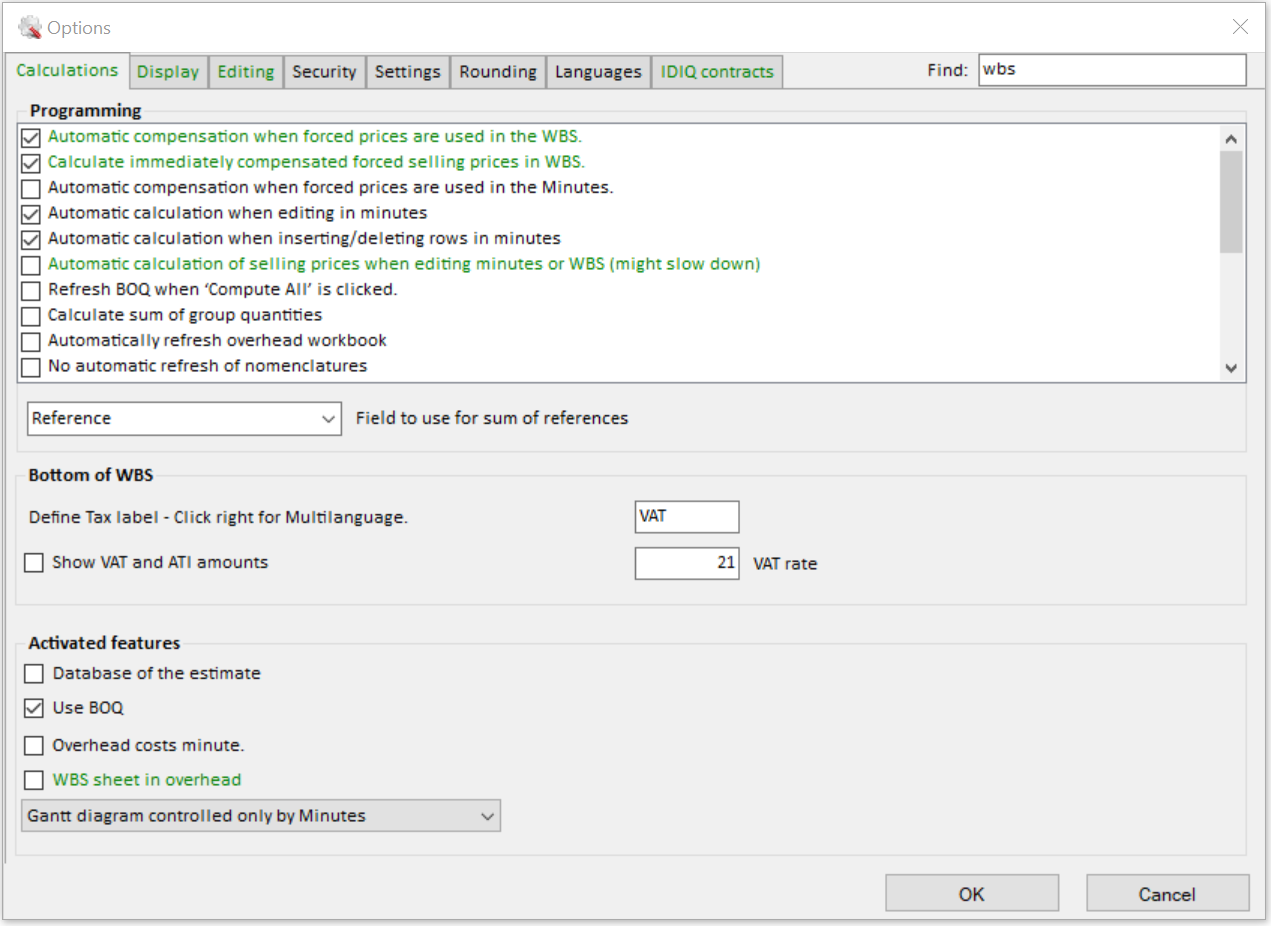Select the Security tab
1271x926 pixels.
[324, 72]
